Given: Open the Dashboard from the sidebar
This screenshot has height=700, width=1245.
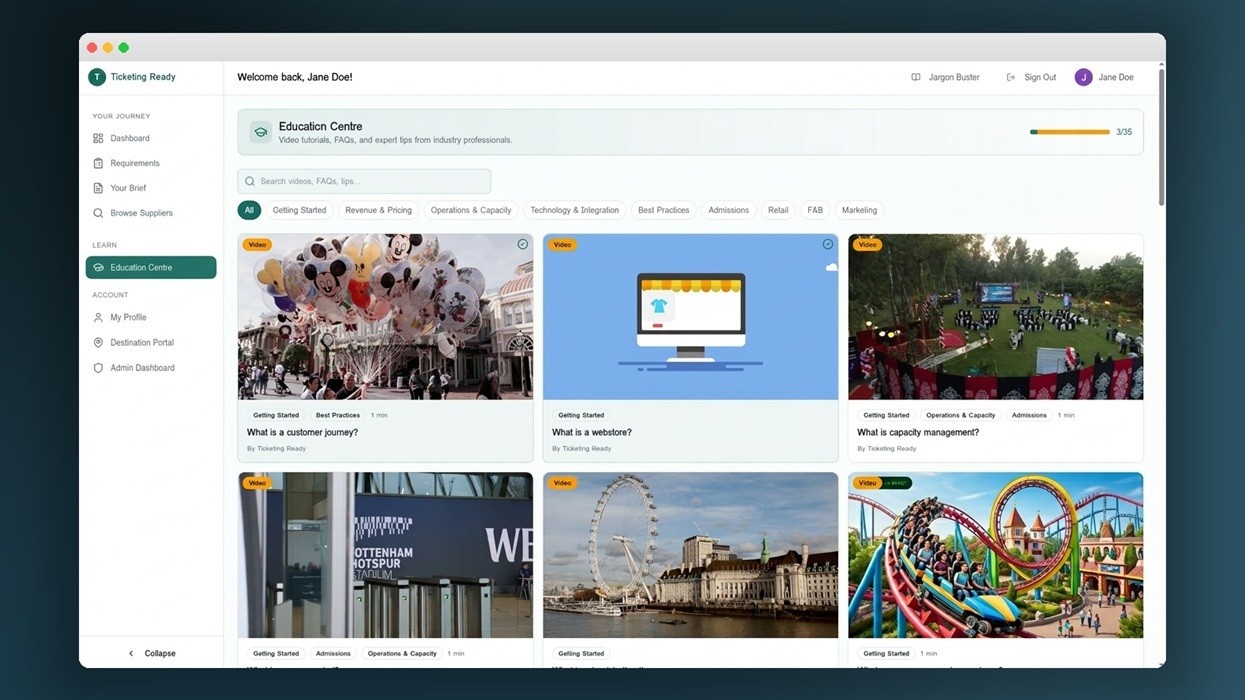Looking at the screenshot, I should pos(129,137).
